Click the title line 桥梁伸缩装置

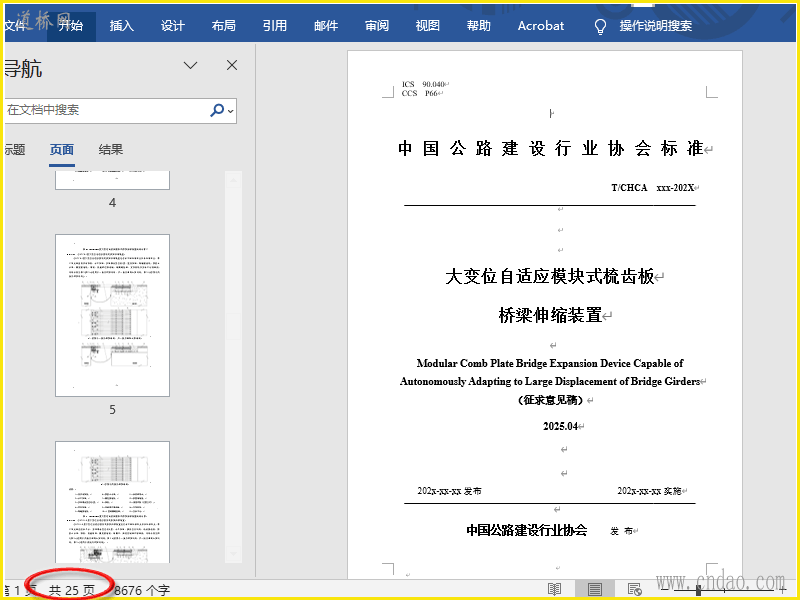point(550,315)
